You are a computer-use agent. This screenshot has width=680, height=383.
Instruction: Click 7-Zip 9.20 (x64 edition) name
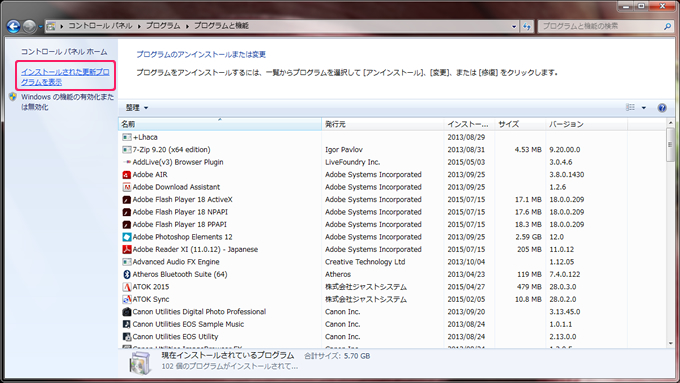point(171,150)
